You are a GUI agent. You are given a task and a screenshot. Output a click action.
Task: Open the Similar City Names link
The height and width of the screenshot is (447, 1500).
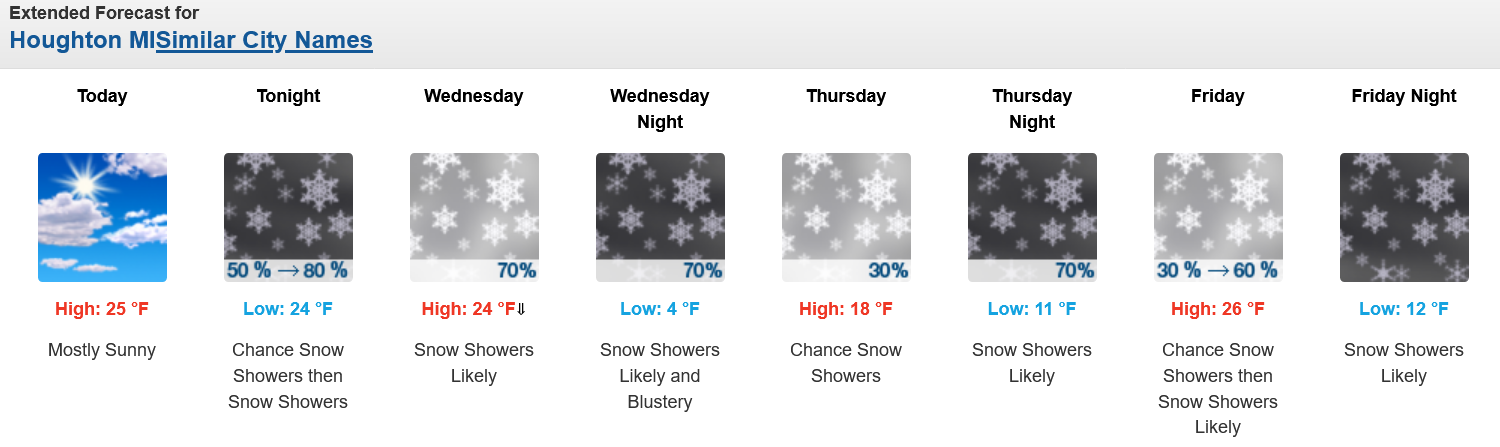pos(264,41)
